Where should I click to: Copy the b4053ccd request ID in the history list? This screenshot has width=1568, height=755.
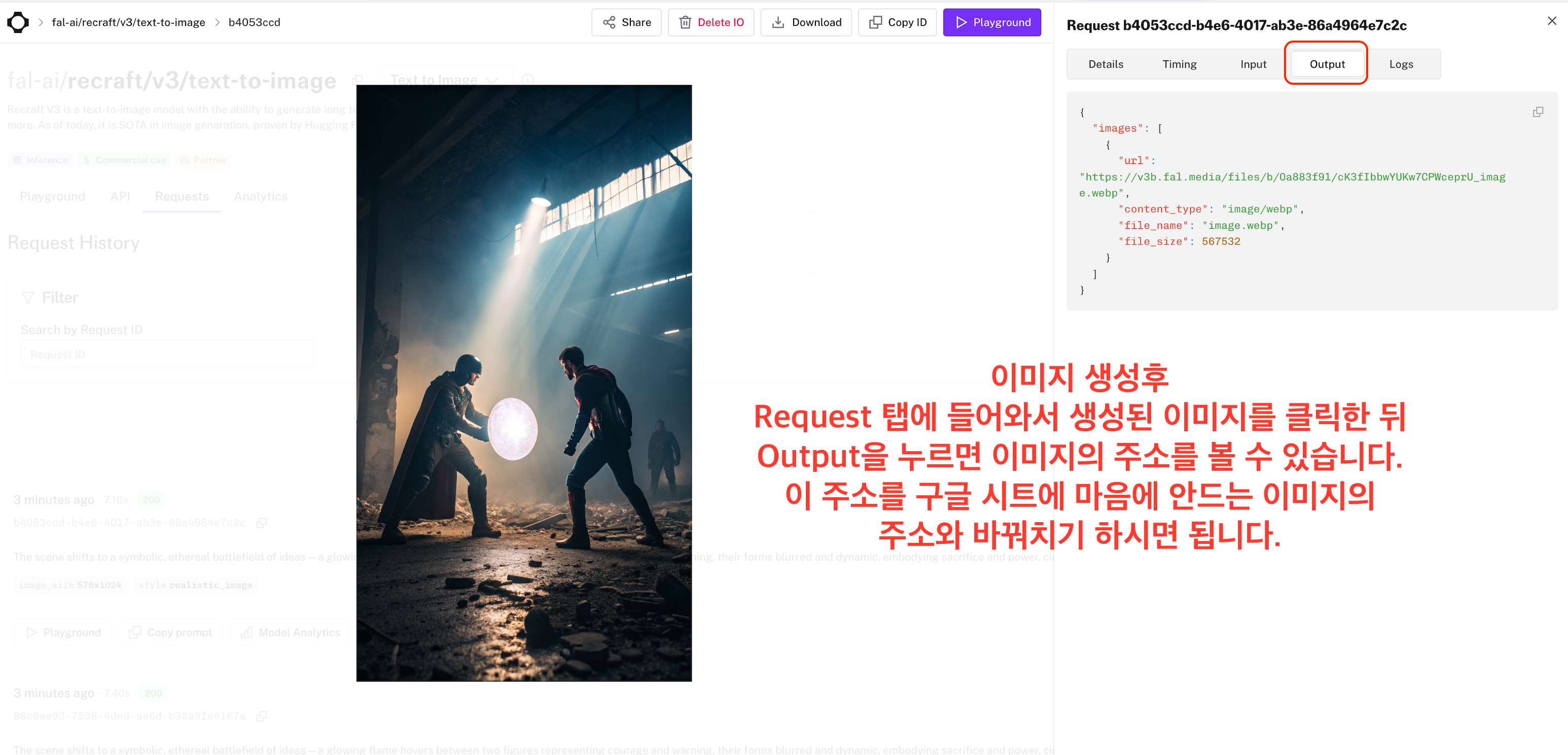[x=262, y=523]
